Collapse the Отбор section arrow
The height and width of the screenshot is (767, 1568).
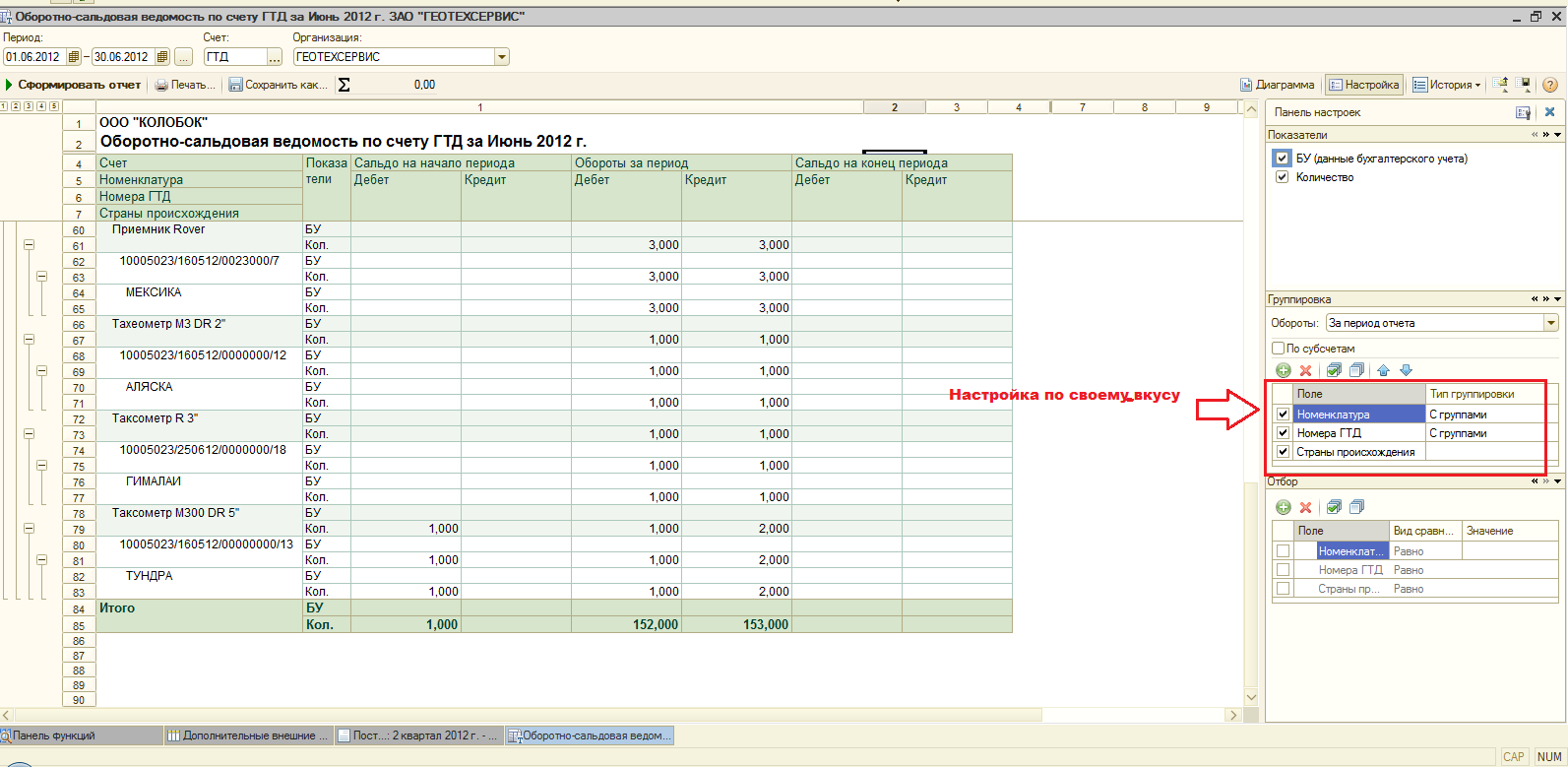pos(1558,481)
